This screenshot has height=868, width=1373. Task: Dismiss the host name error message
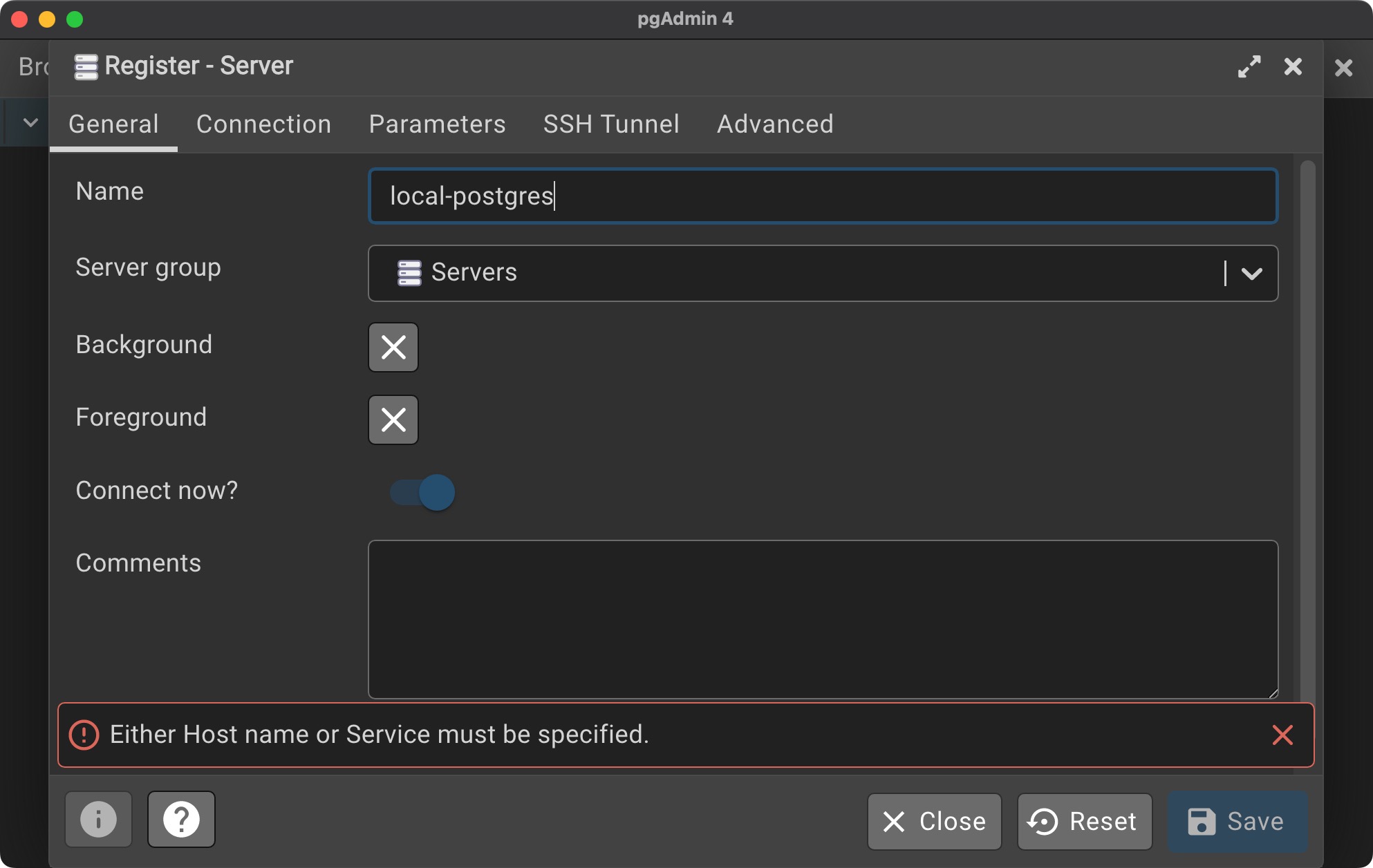click(x=1282, y=735)
